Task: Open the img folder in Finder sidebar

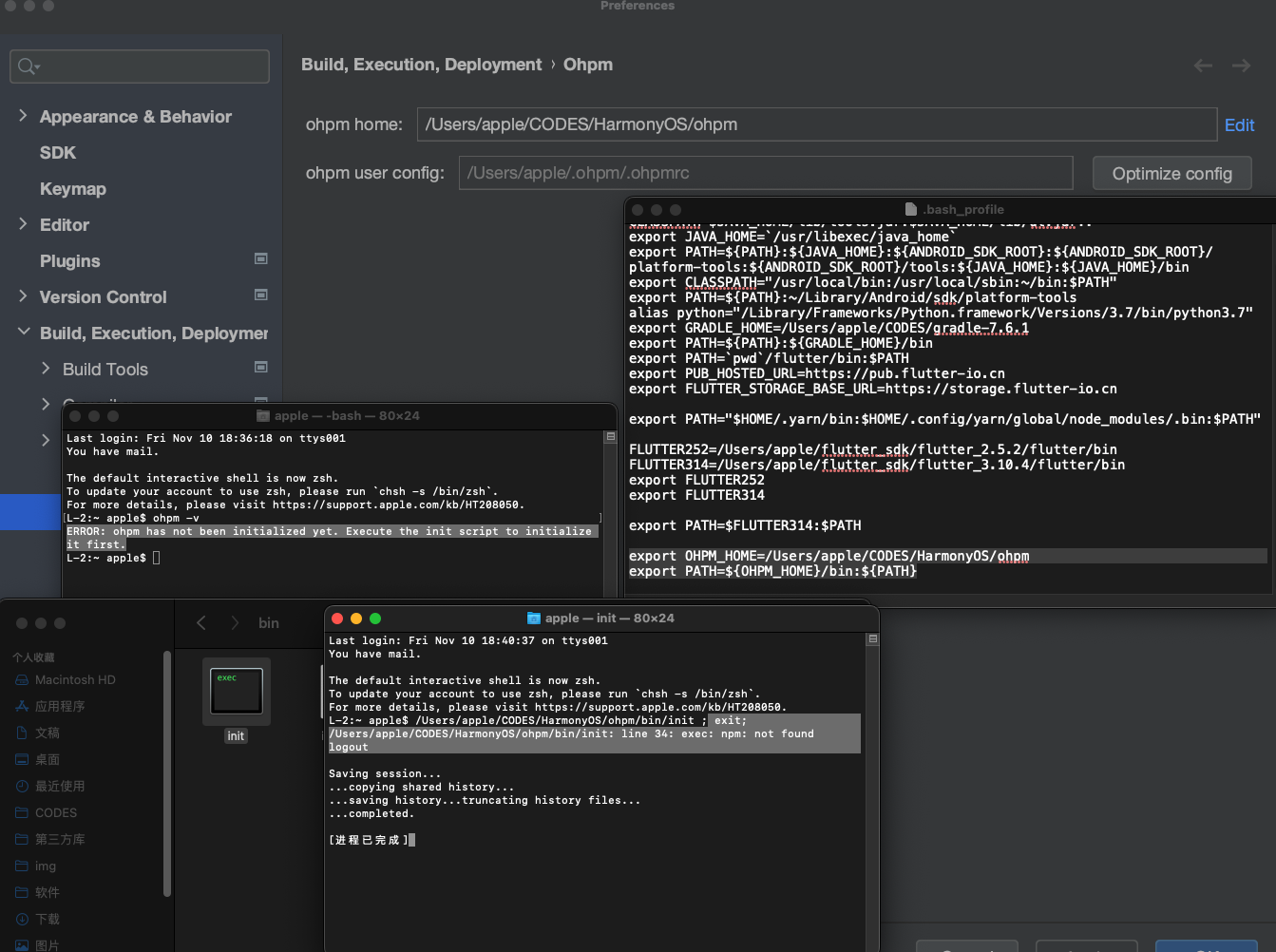Action: point(46,866)
